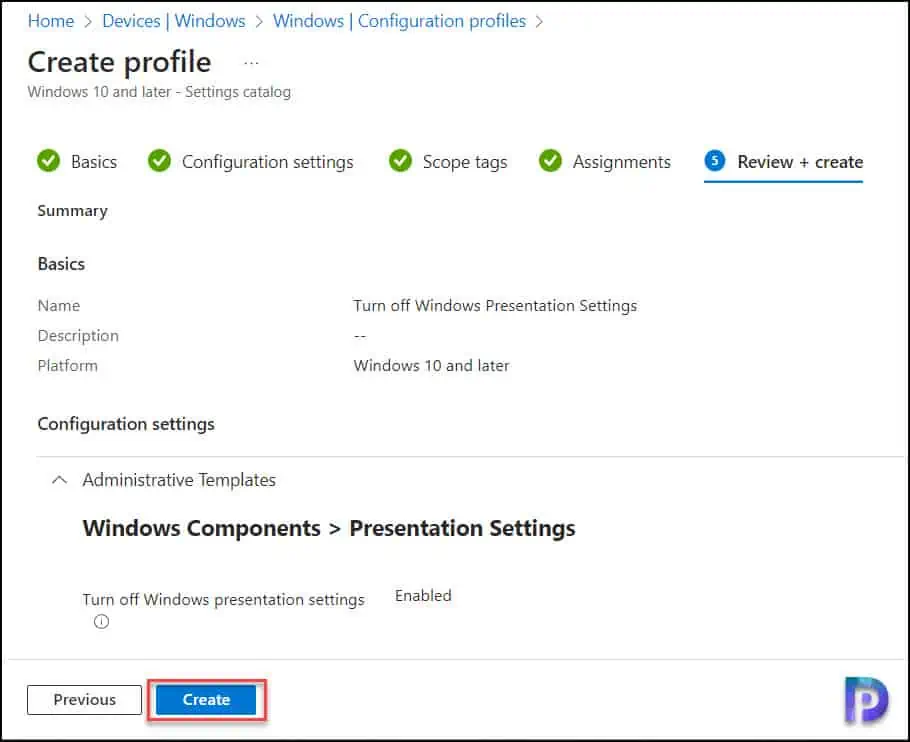Open the Devices | Windows breadcrumb
This screenshot has width=910, height=742.
tap(174, 21)
